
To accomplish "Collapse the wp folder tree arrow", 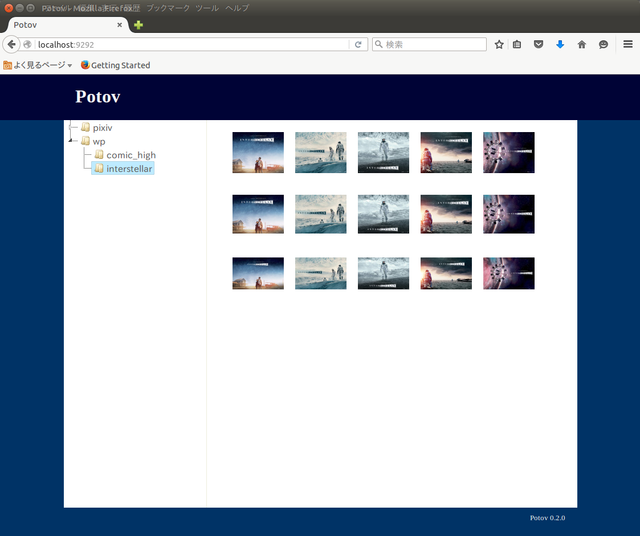I will 70,141.
